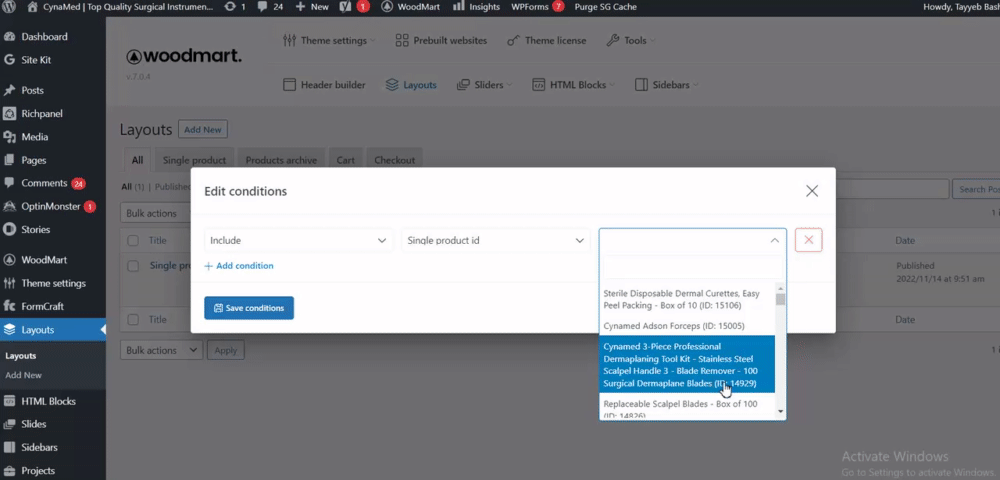Image resolution: width=1000 pixels, height=480 pixels.
Task: Select Sterile Disposable Dermal Curettes option
Action: 688,300
